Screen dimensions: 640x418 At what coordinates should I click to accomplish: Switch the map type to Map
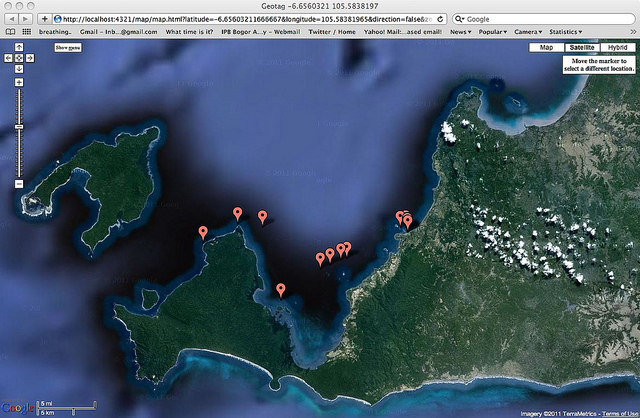545,47
